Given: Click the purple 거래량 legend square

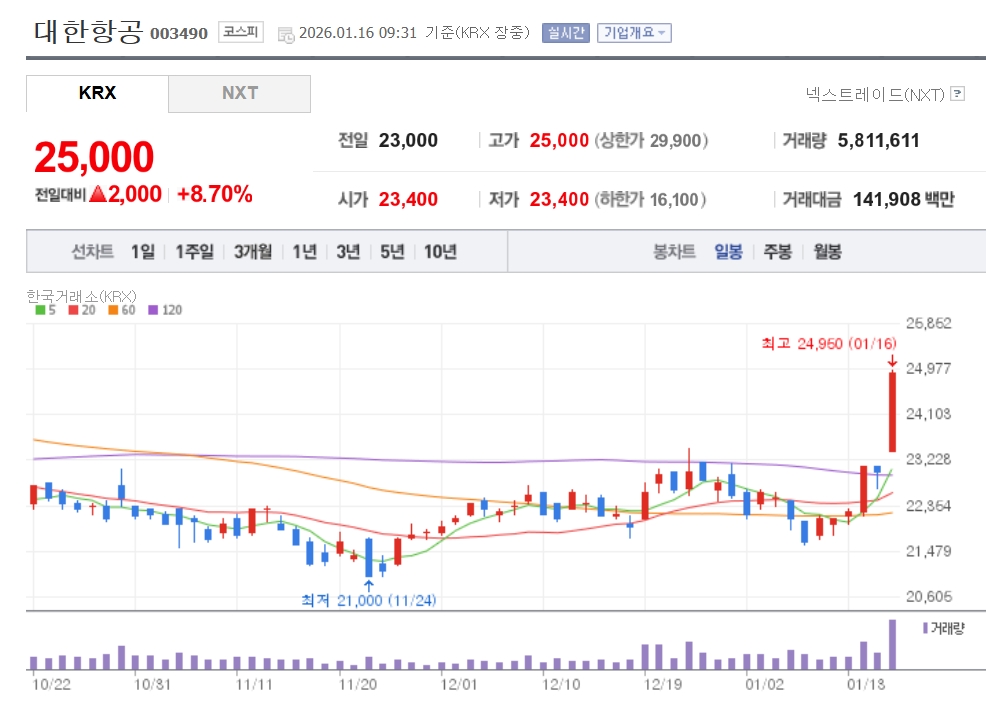Looking at the screenshot, I should pyautogui.click(x=923, y=628).
